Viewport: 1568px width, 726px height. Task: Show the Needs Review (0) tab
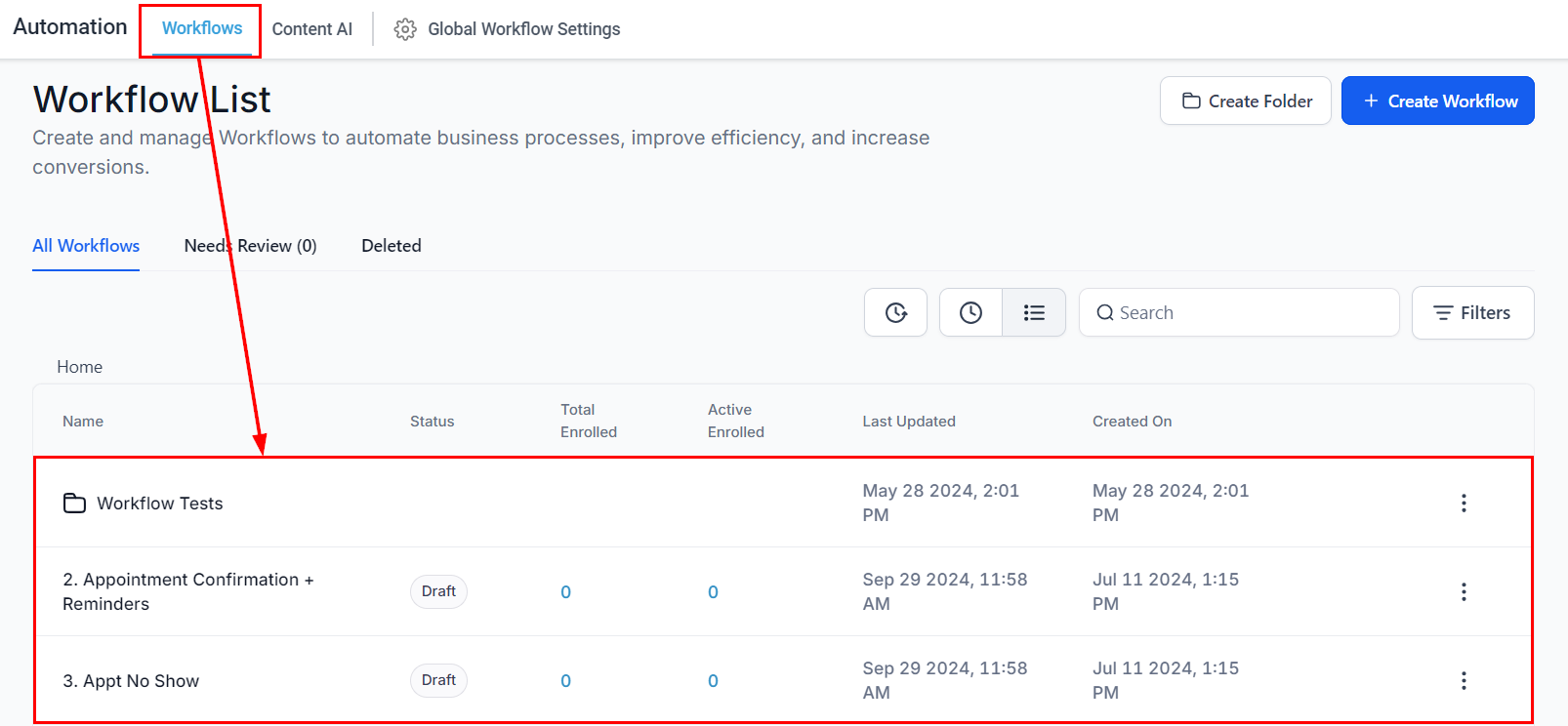250,246
